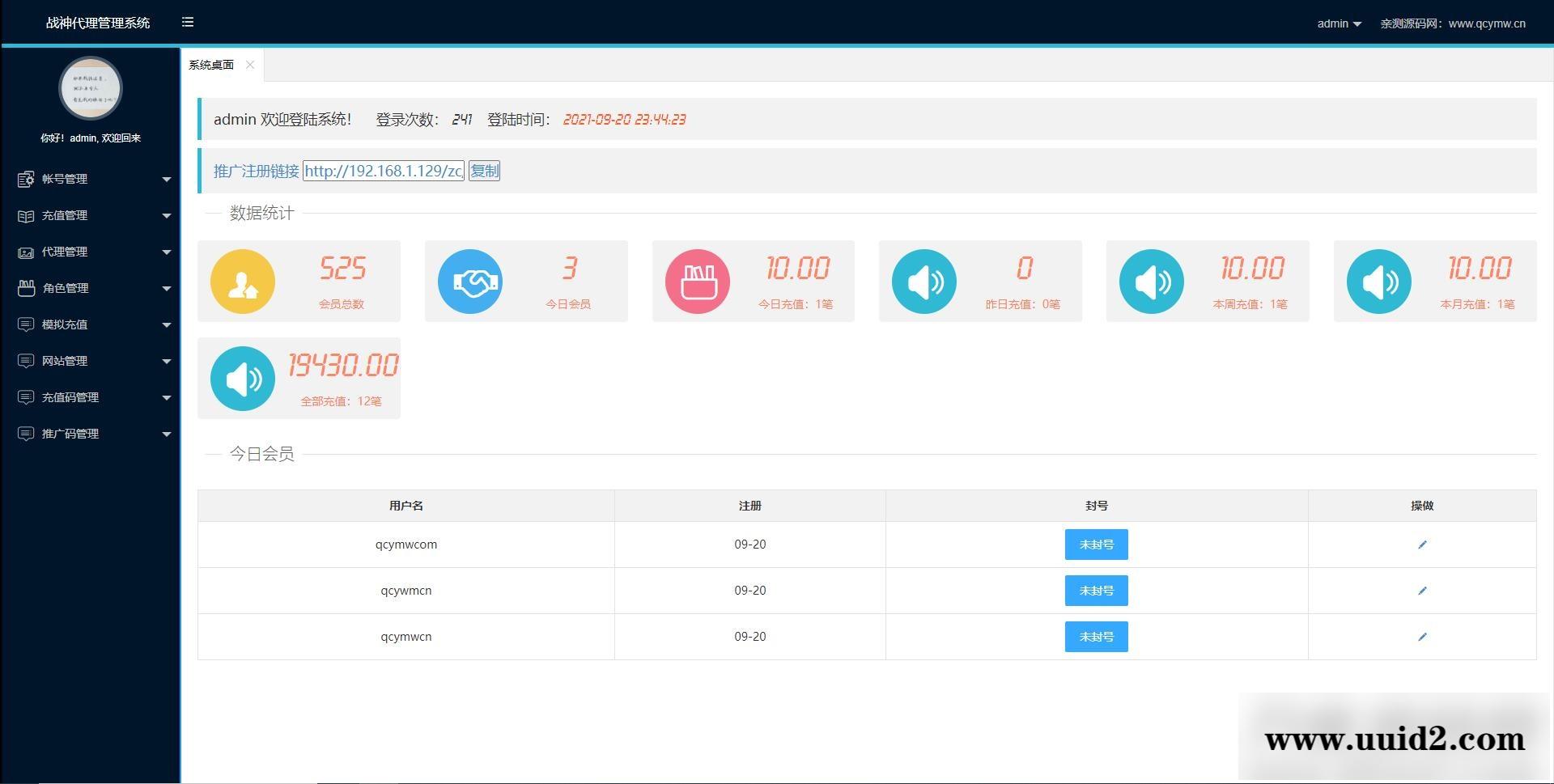
Task: Toggle ban status button for qcymwcom
Action: tap(1096, 545)
